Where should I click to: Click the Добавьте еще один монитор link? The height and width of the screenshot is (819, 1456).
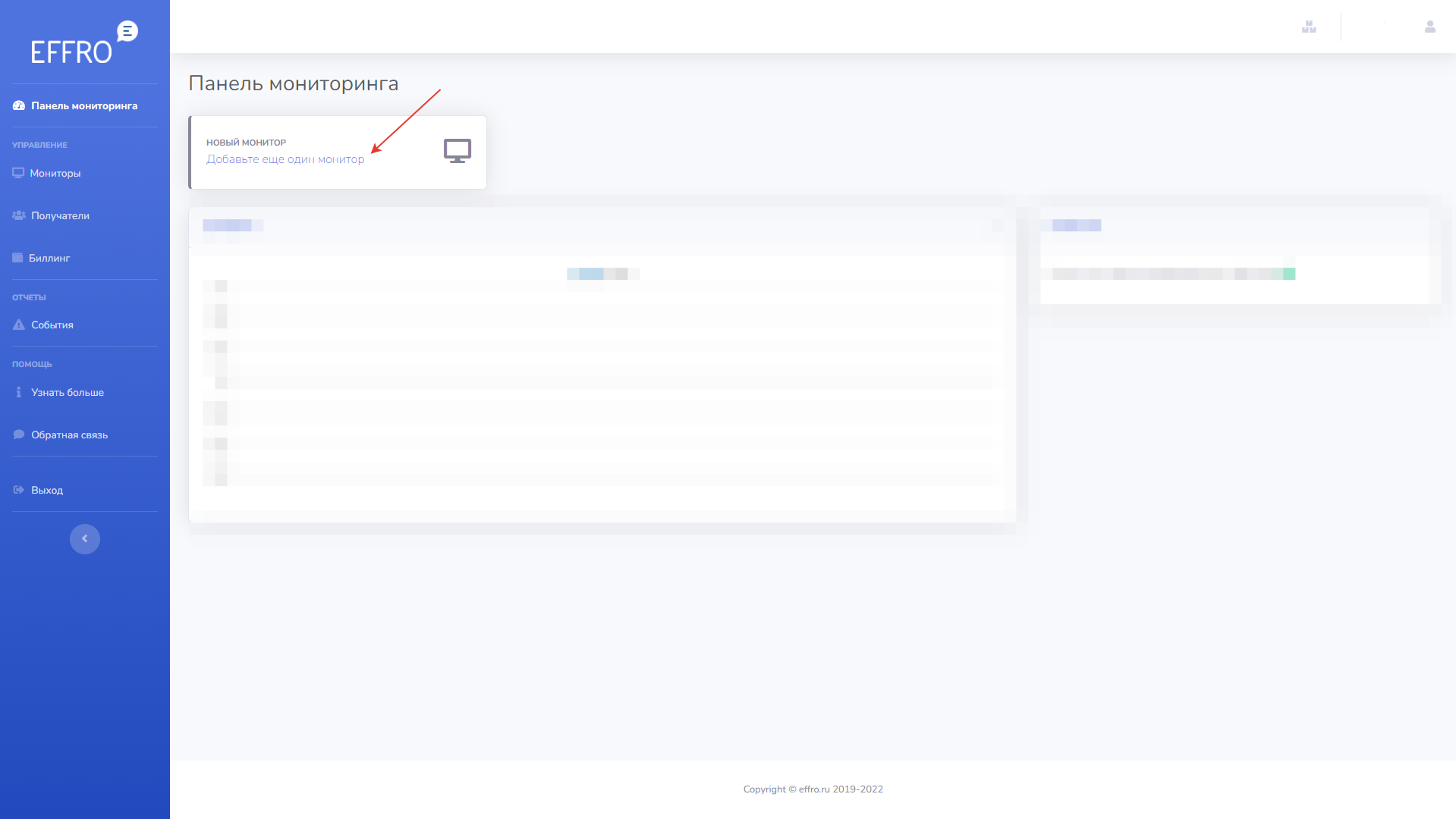pyautogui.click(x=285, y=160)
